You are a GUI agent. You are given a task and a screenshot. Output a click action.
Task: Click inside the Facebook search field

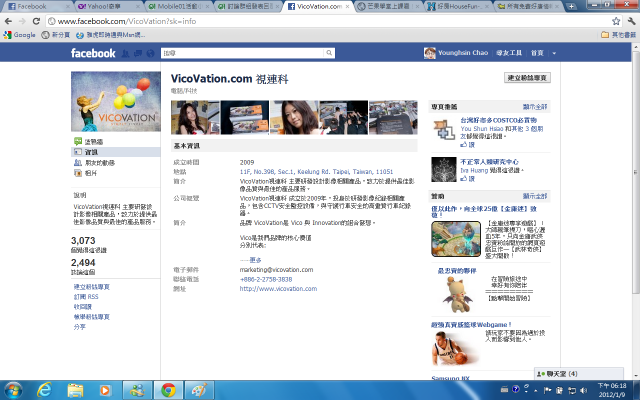coord(243,53)
